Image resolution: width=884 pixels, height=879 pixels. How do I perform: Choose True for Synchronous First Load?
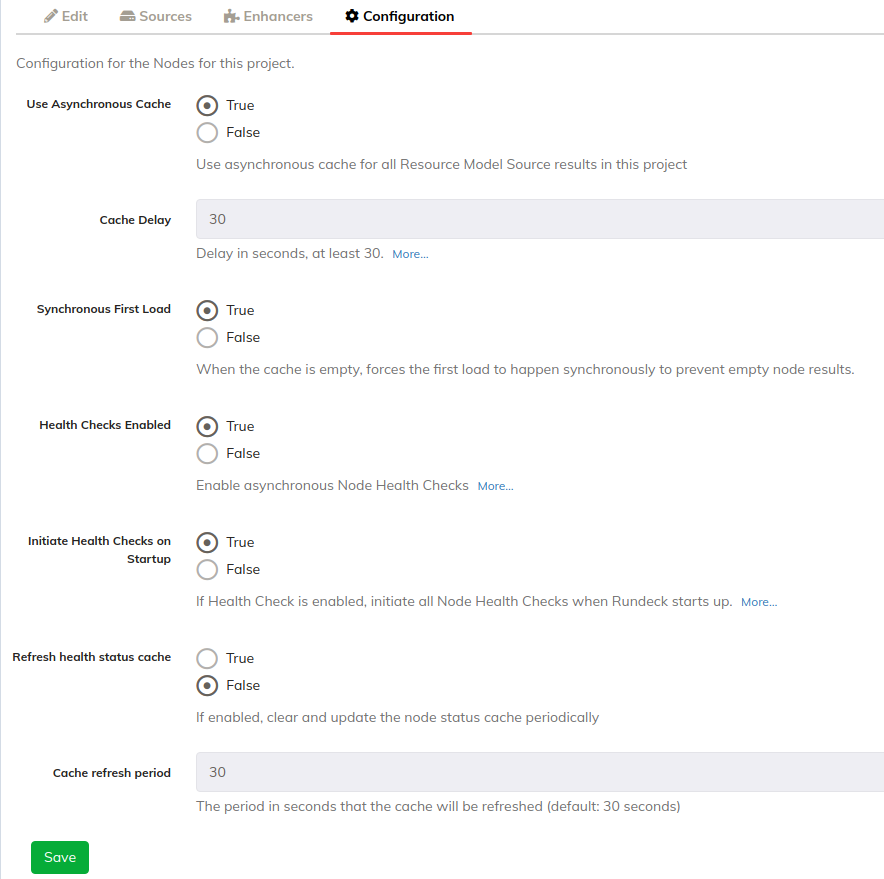[207, 311]
